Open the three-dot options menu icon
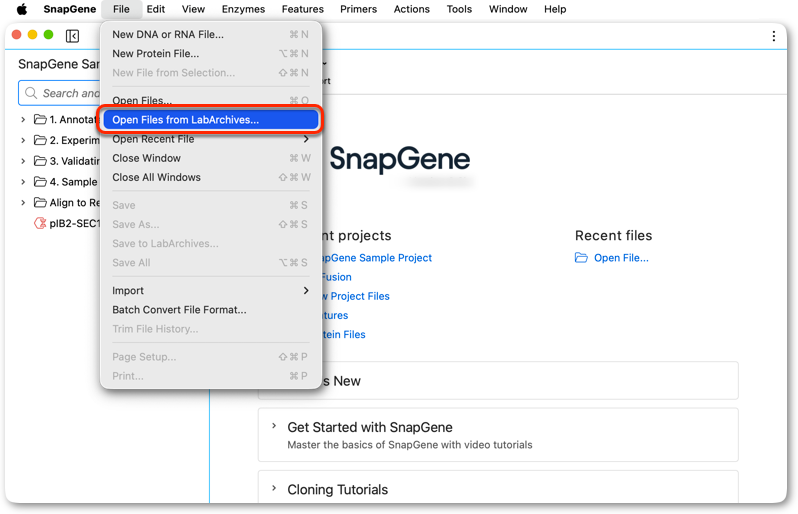The height and width of the screenshot is (514, 798). point(774,36)
